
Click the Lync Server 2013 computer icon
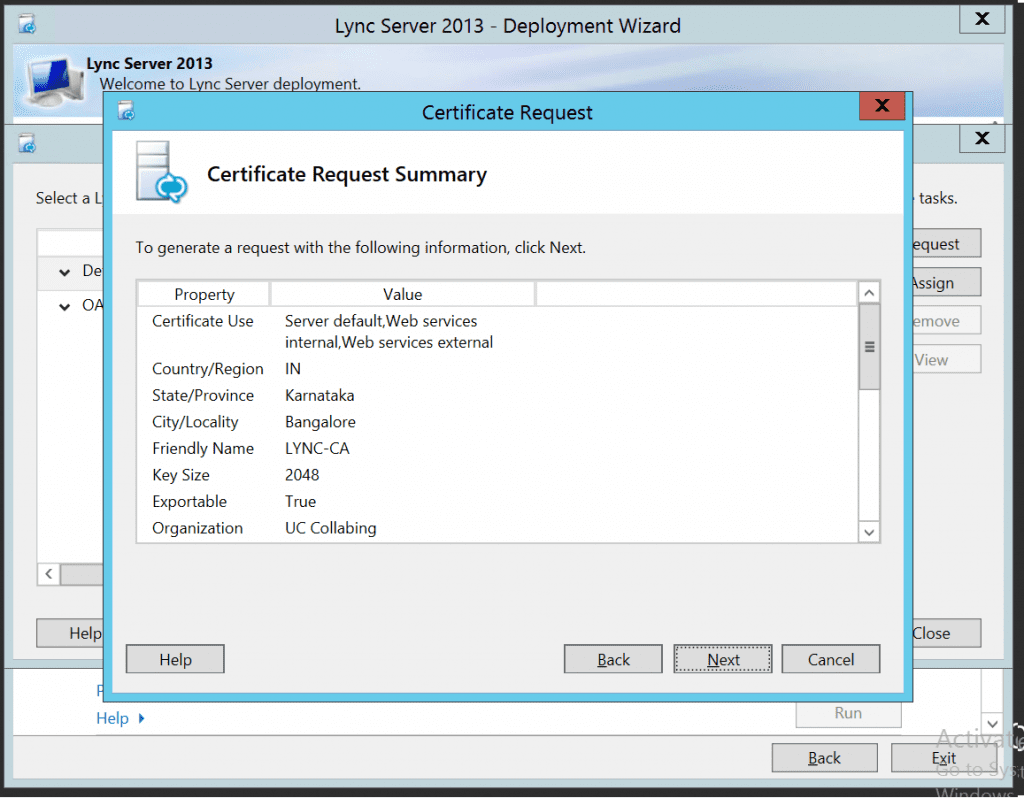click(51, 80)
